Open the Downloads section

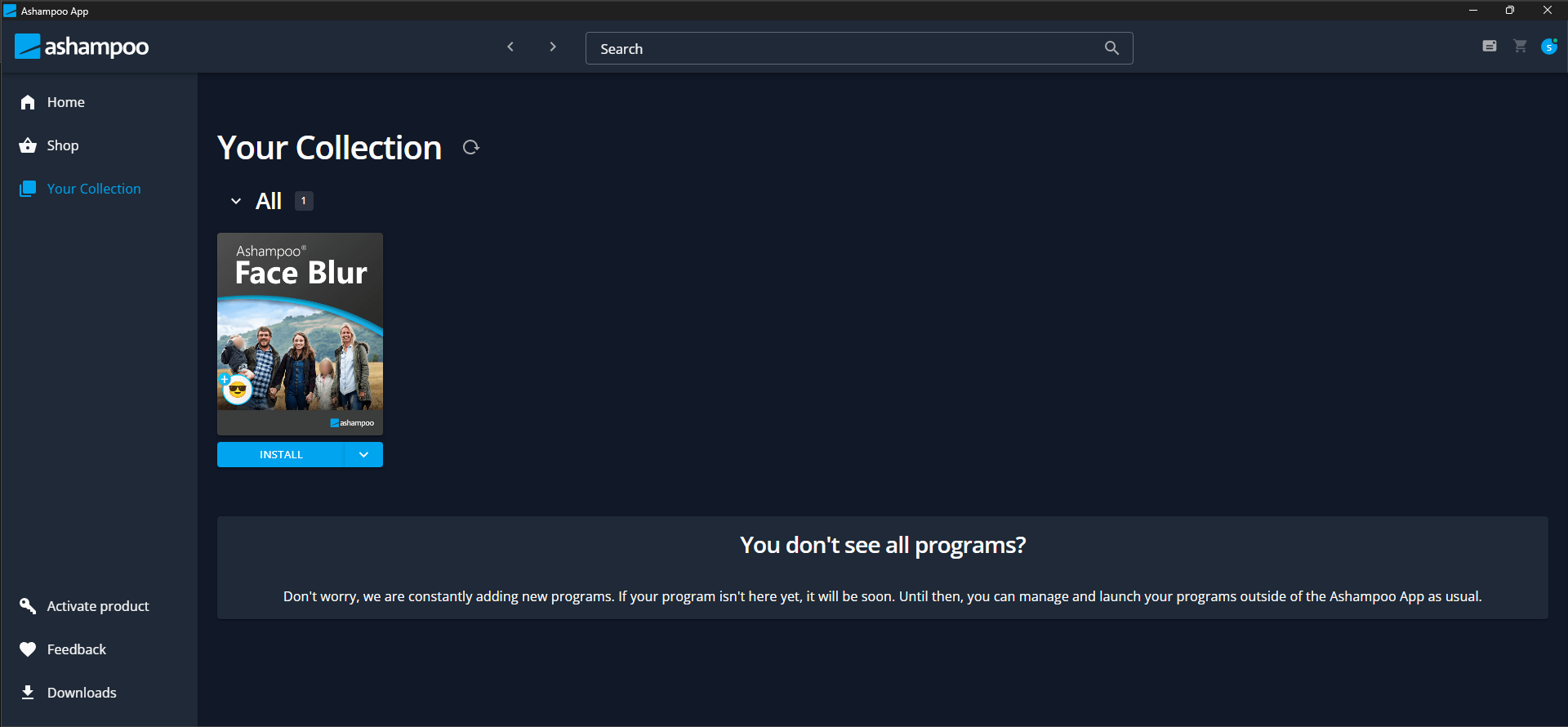(x=81, y=693)
